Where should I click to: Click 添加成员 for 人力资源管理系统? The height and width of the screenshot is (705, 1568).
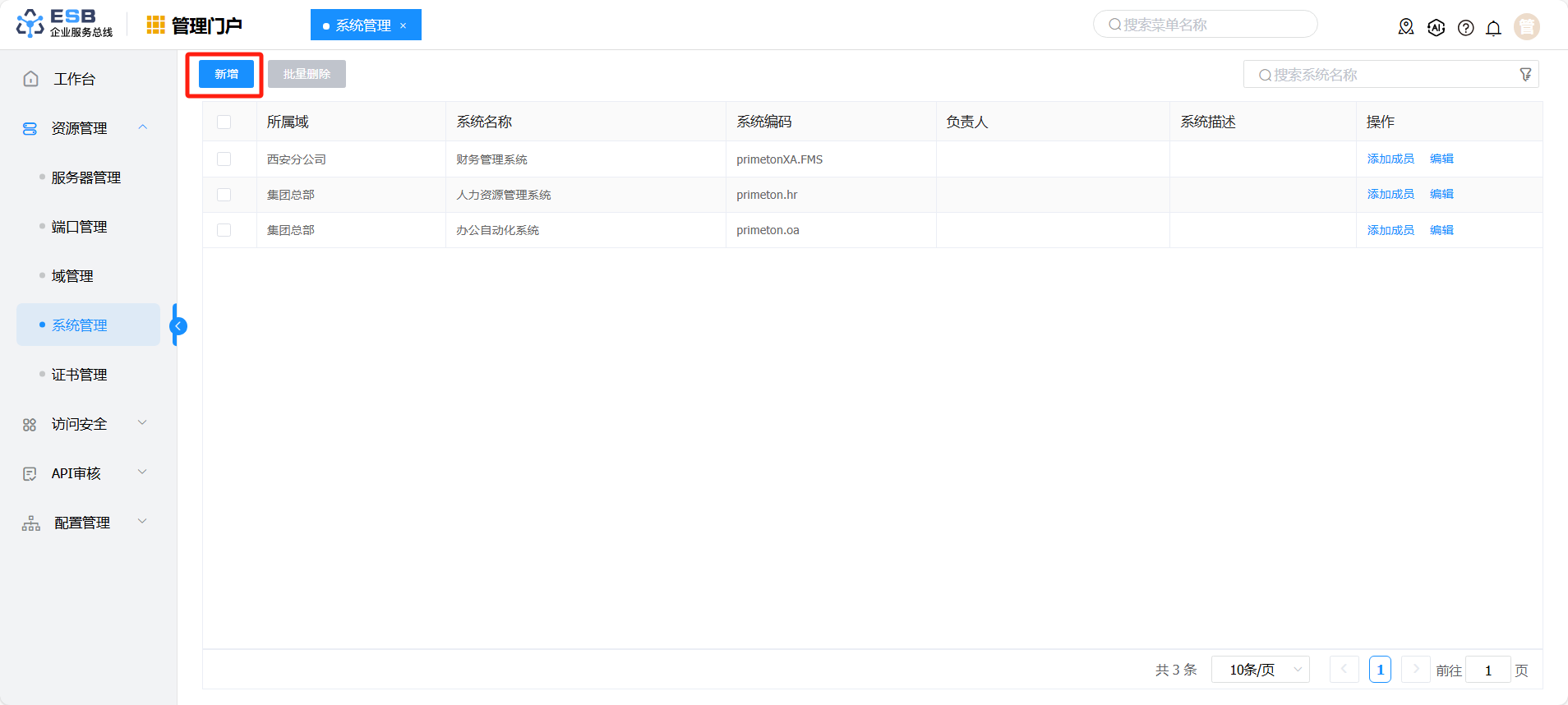click(1390, 195)
